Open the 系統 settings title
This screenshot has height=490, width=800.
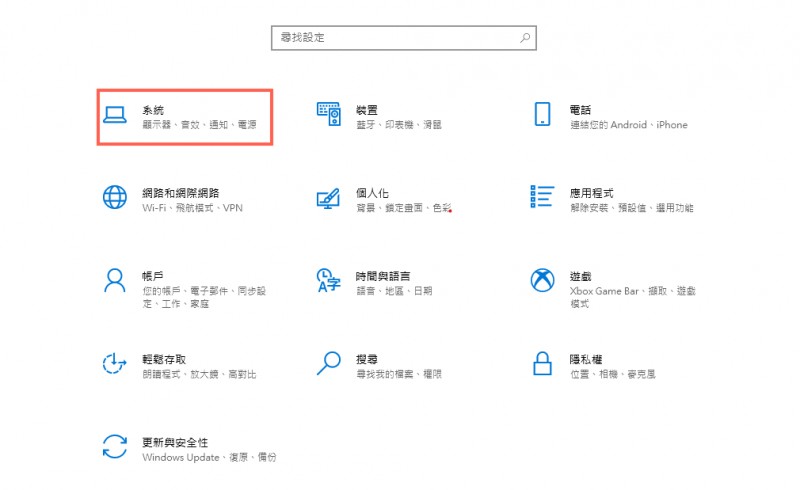[x=153, y=110]
